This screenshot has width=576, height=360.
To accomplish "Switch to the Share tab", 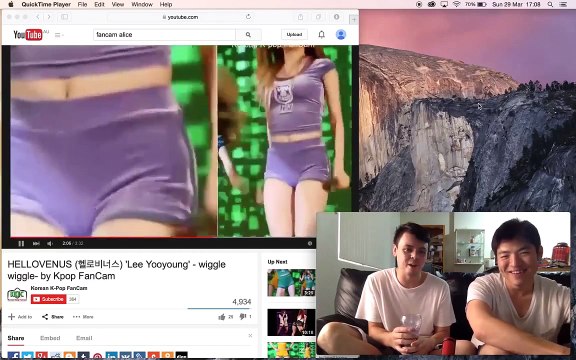I will pos(16,338).
